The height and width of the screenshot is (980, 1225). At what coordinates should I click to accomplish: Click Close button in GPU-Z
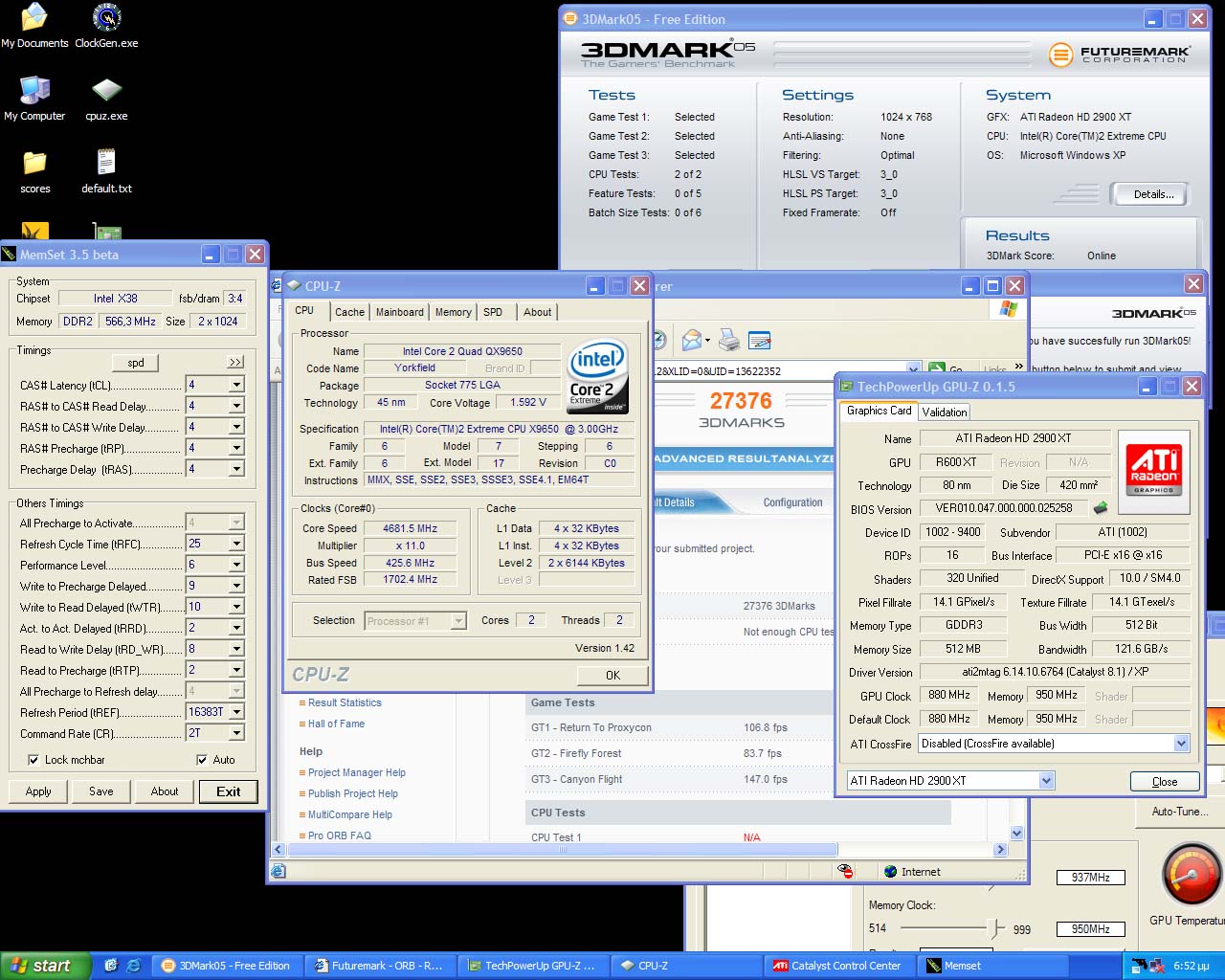[1165, 781]
